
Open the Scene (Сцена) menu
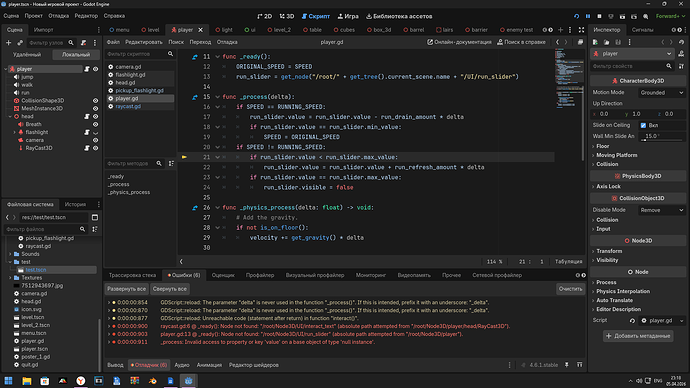(x=11, y=16)
